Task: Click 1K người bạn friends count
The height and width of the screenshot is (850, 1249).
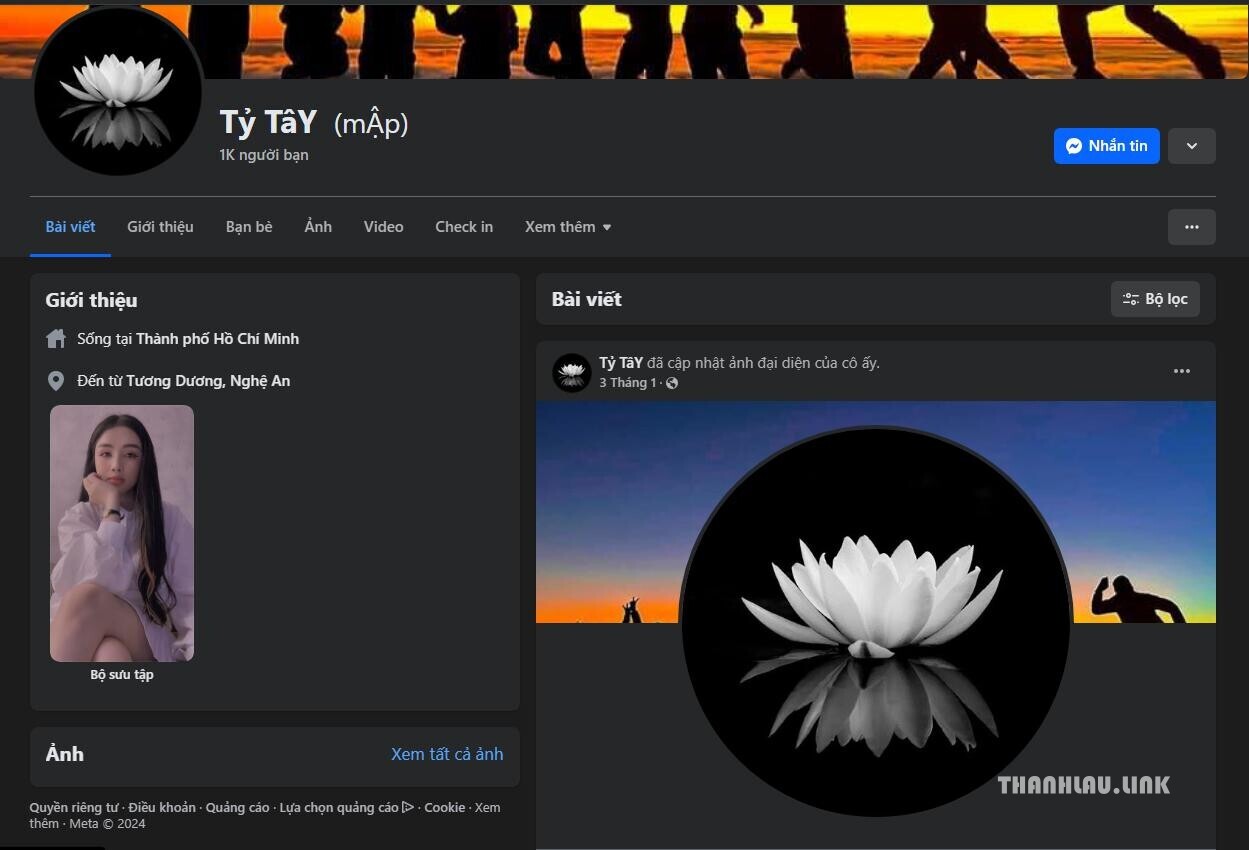Action: pyautogui.click(x=264, y=155)
